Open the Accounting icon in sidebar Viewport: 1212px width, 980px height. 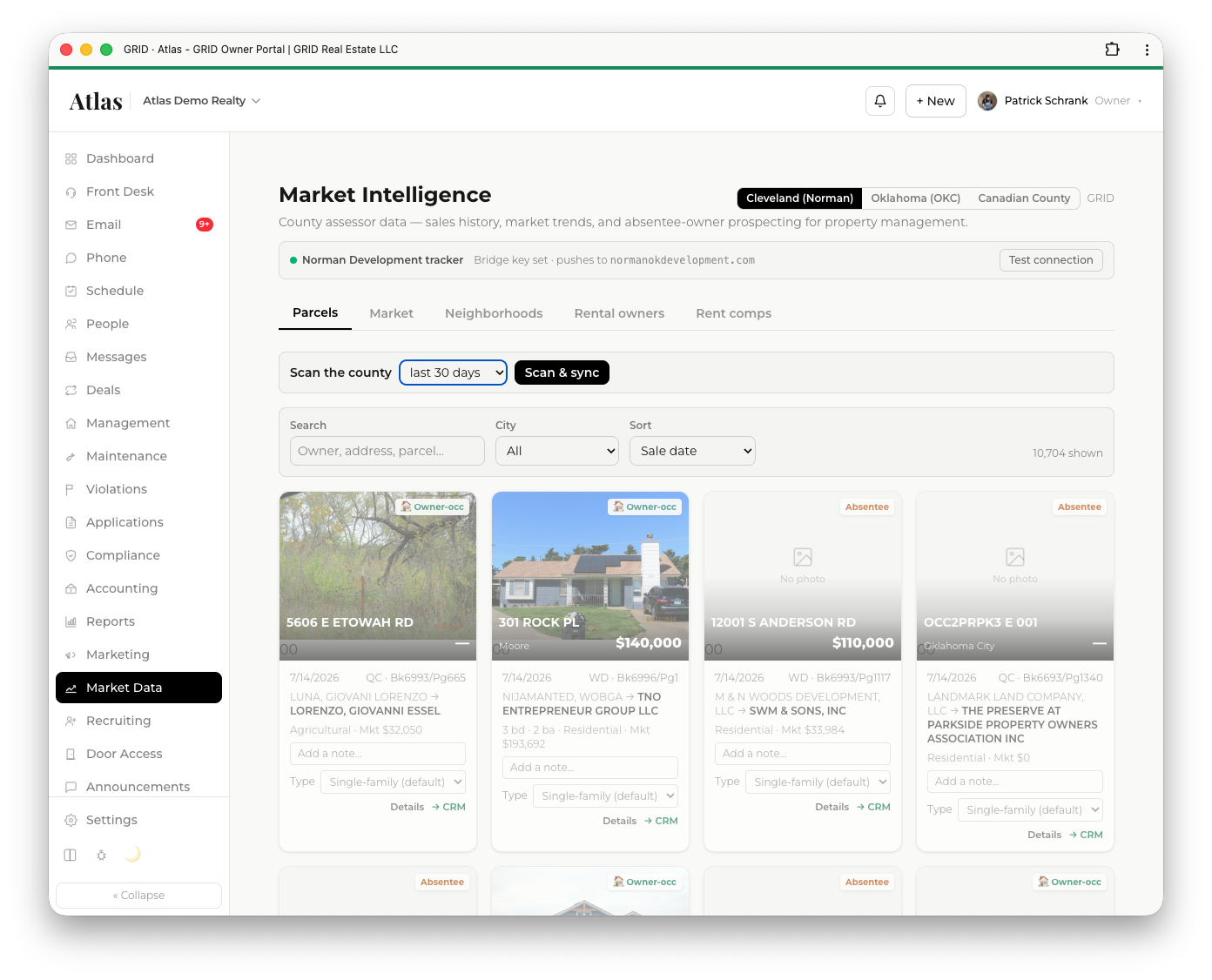click(x=71, y=588)
